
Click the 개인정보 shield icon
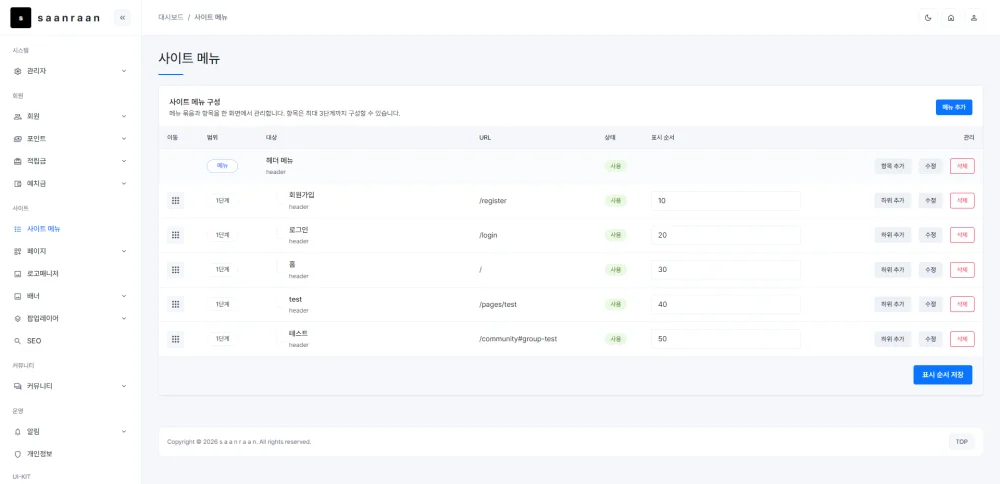point(18,454)
